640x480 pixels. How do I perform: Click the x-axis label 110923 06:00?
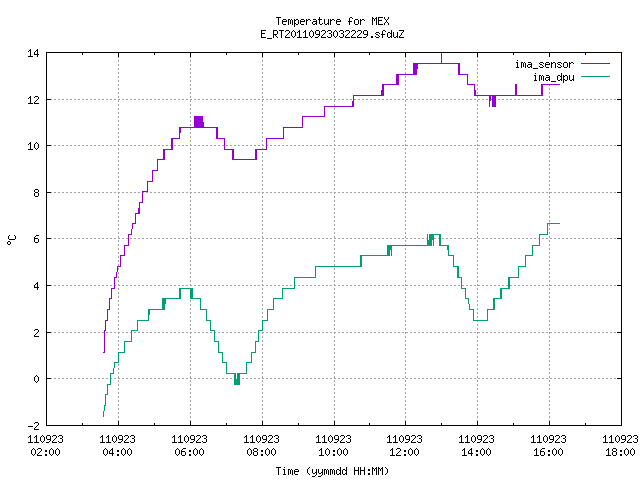[x=189, y=445]
